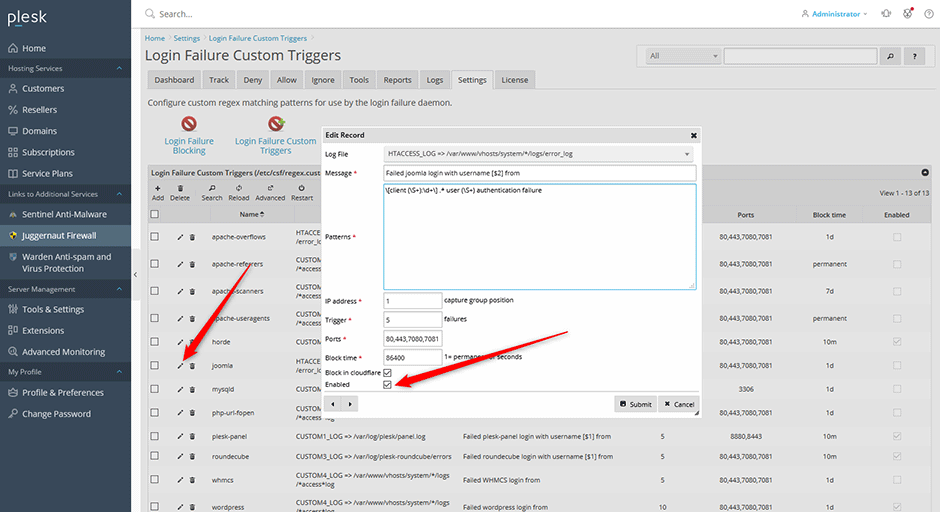
Task: Collapse the sidebar with the arrow handle
Action: pyautogui.click(x=135, y=275)
